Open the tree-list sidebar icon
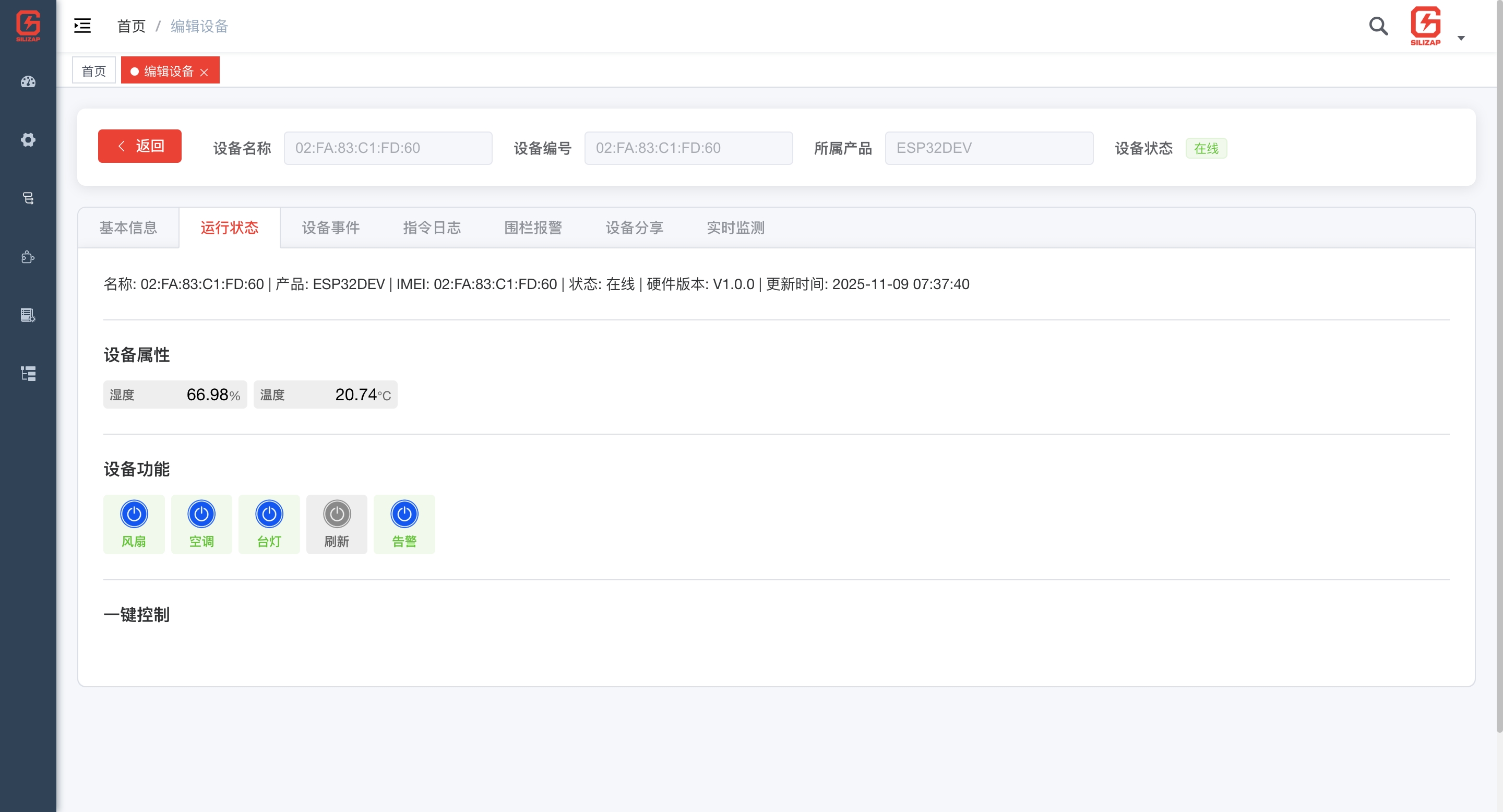 [x=28, y=373]
